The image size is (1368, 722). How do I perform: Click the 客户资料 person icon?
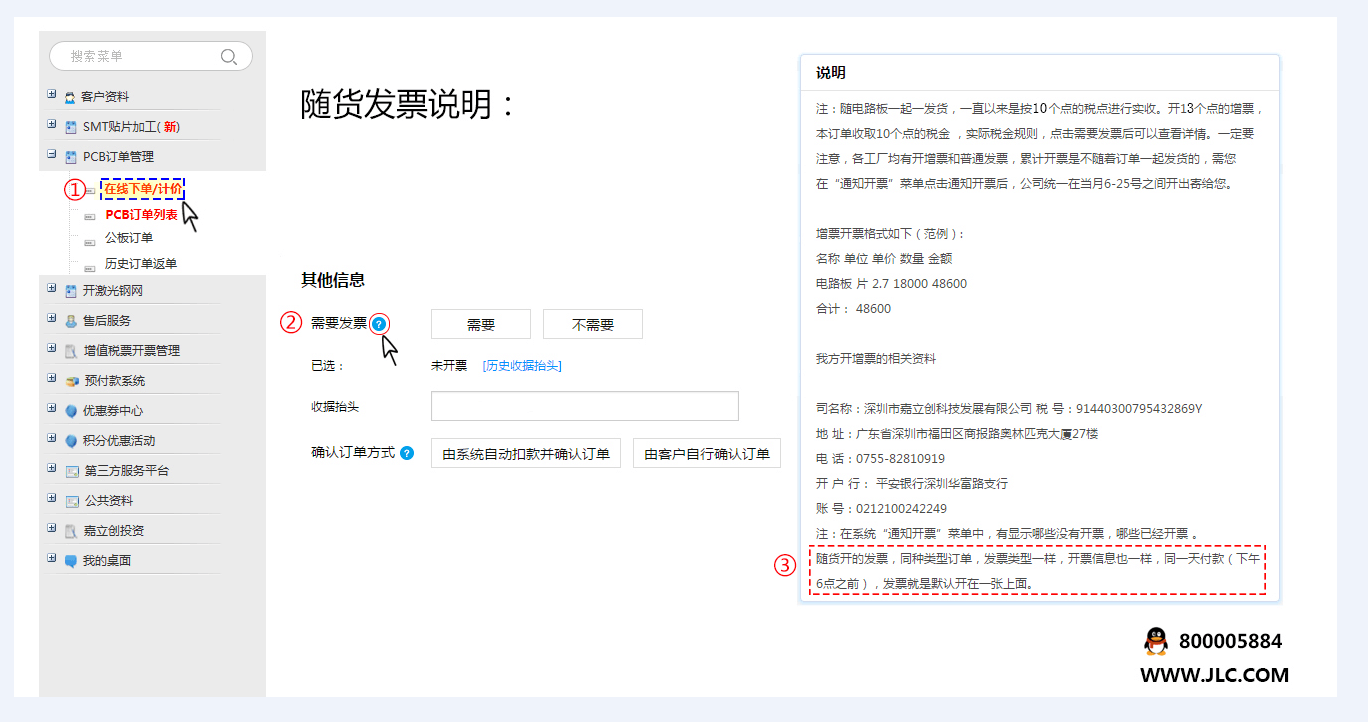click(70, 97)
